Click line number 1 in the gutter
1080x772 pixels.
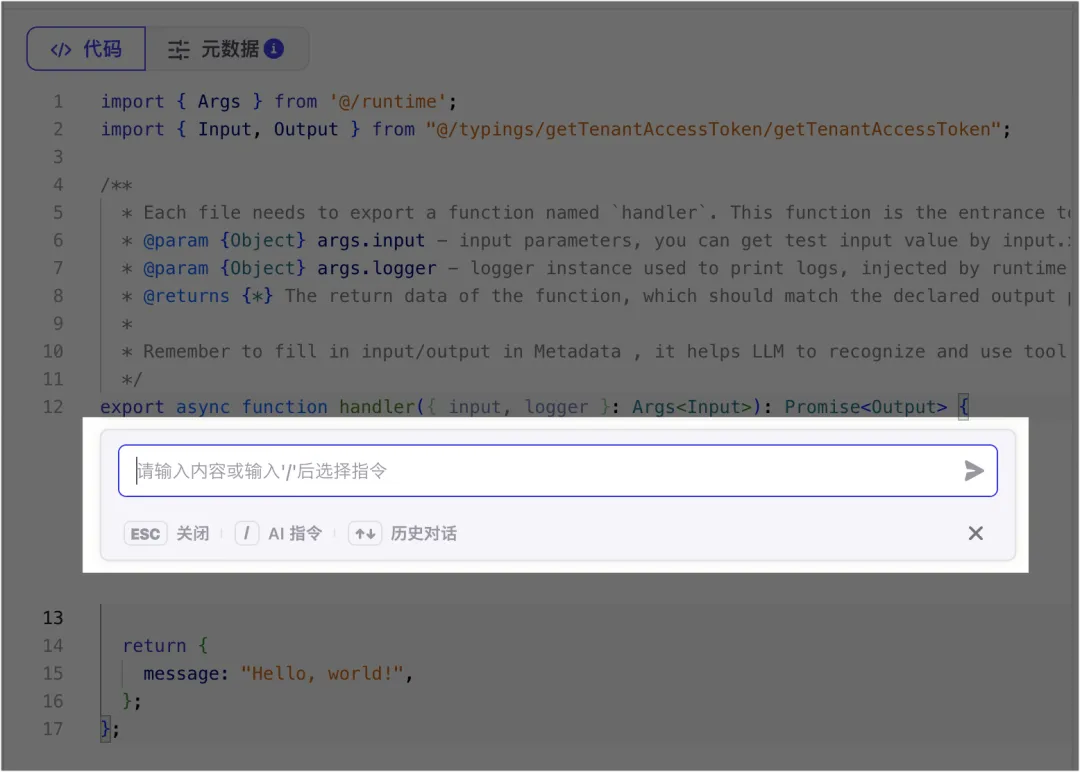click(59, 102)
